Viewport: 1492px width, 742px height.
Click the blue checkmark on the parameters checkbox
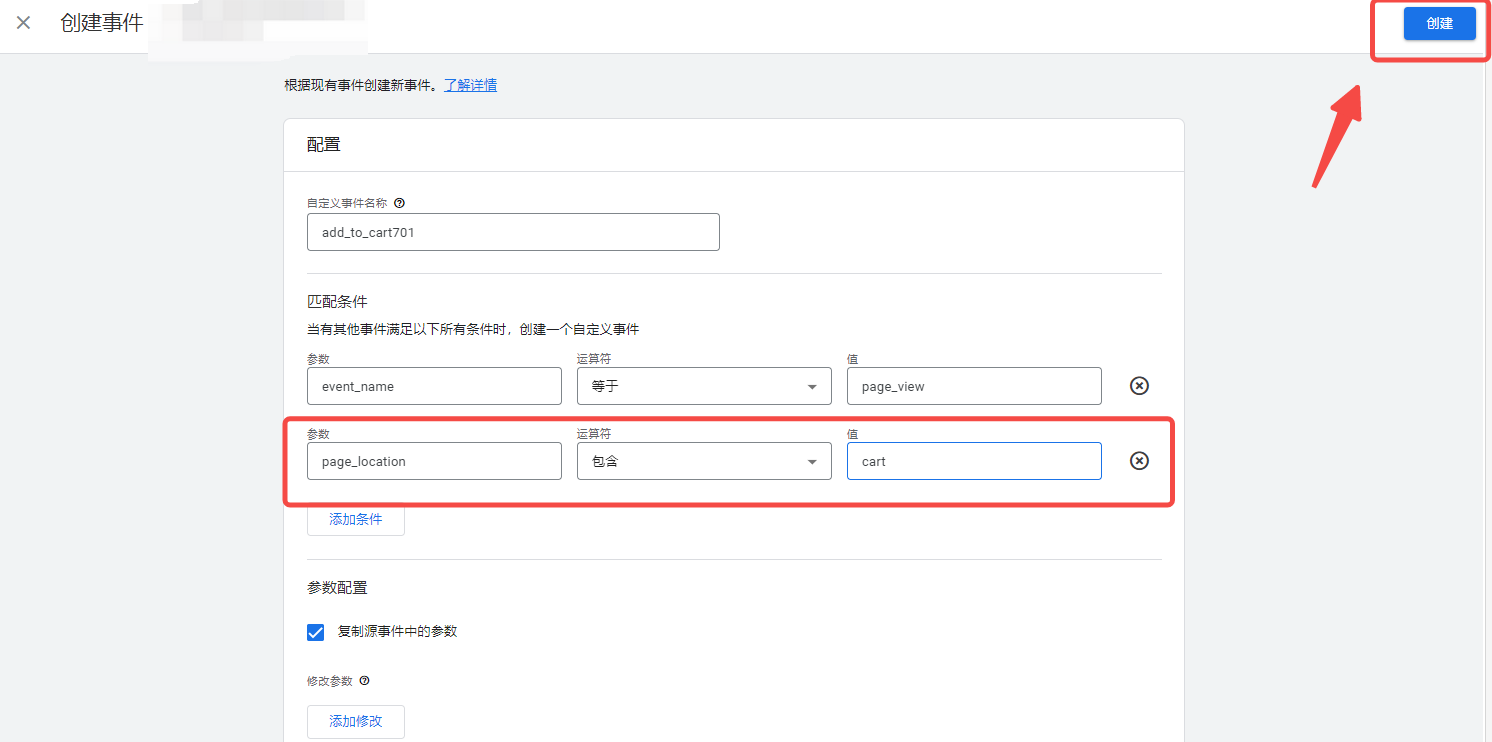click(316, 632)
